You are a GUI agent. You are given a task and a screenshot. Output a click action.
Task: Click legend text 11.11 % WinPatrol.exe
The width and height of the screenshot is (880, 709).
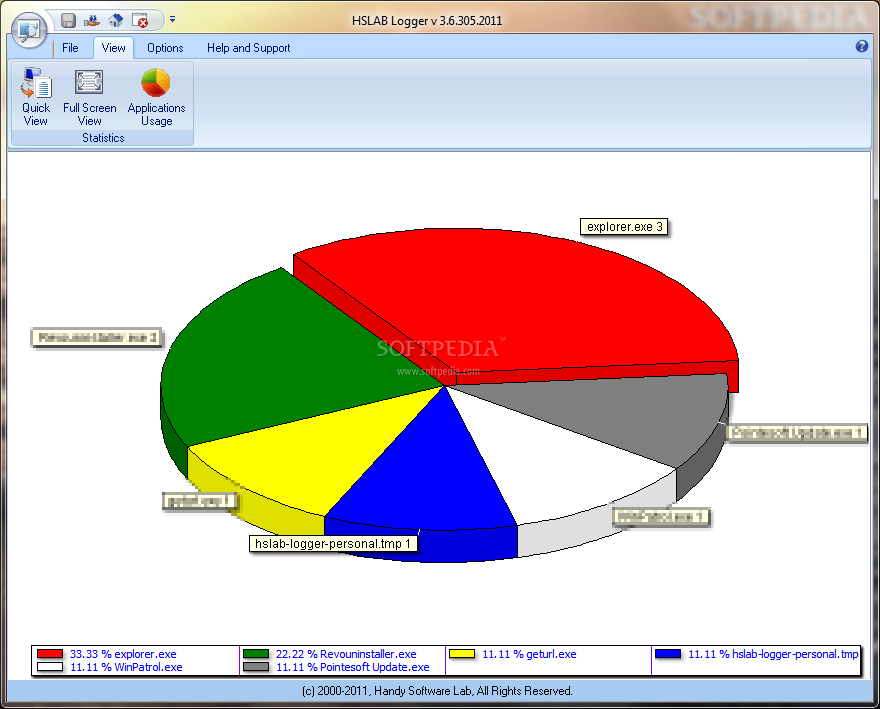[126, 667]
